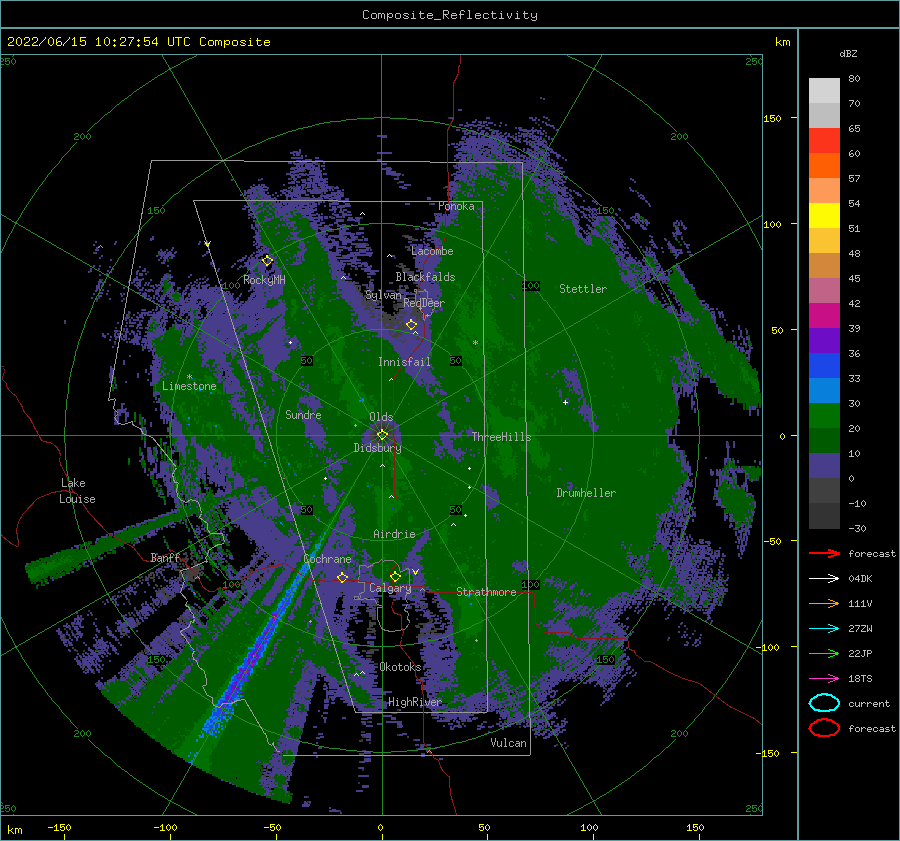Click the magenta 39-42 dBZ swatch

pyautogui.click(x=824, y=316)
